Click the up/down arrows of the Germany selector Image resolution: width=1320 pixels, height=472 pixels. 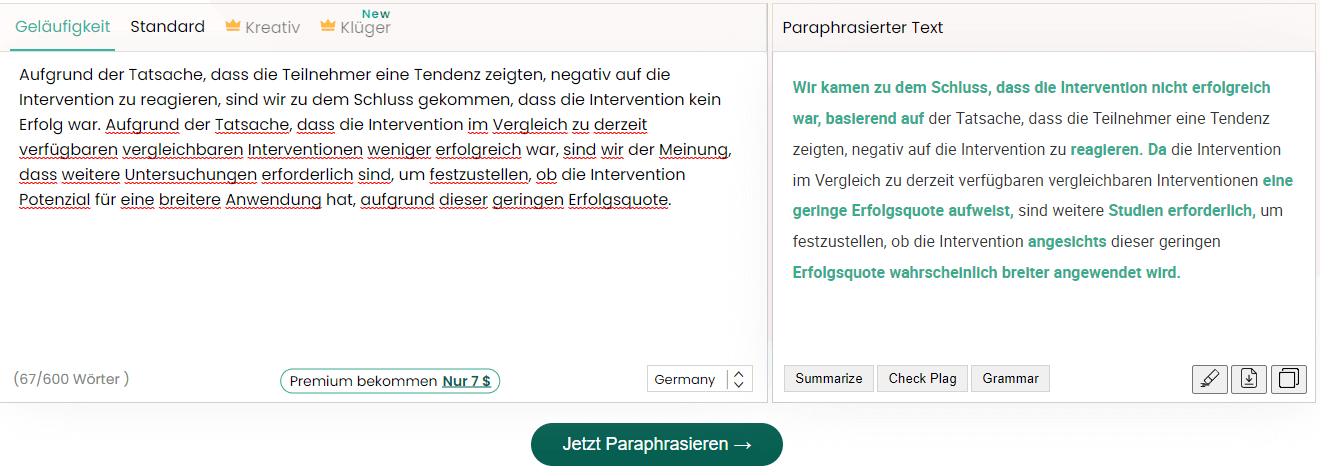click(x=739, y=379)
